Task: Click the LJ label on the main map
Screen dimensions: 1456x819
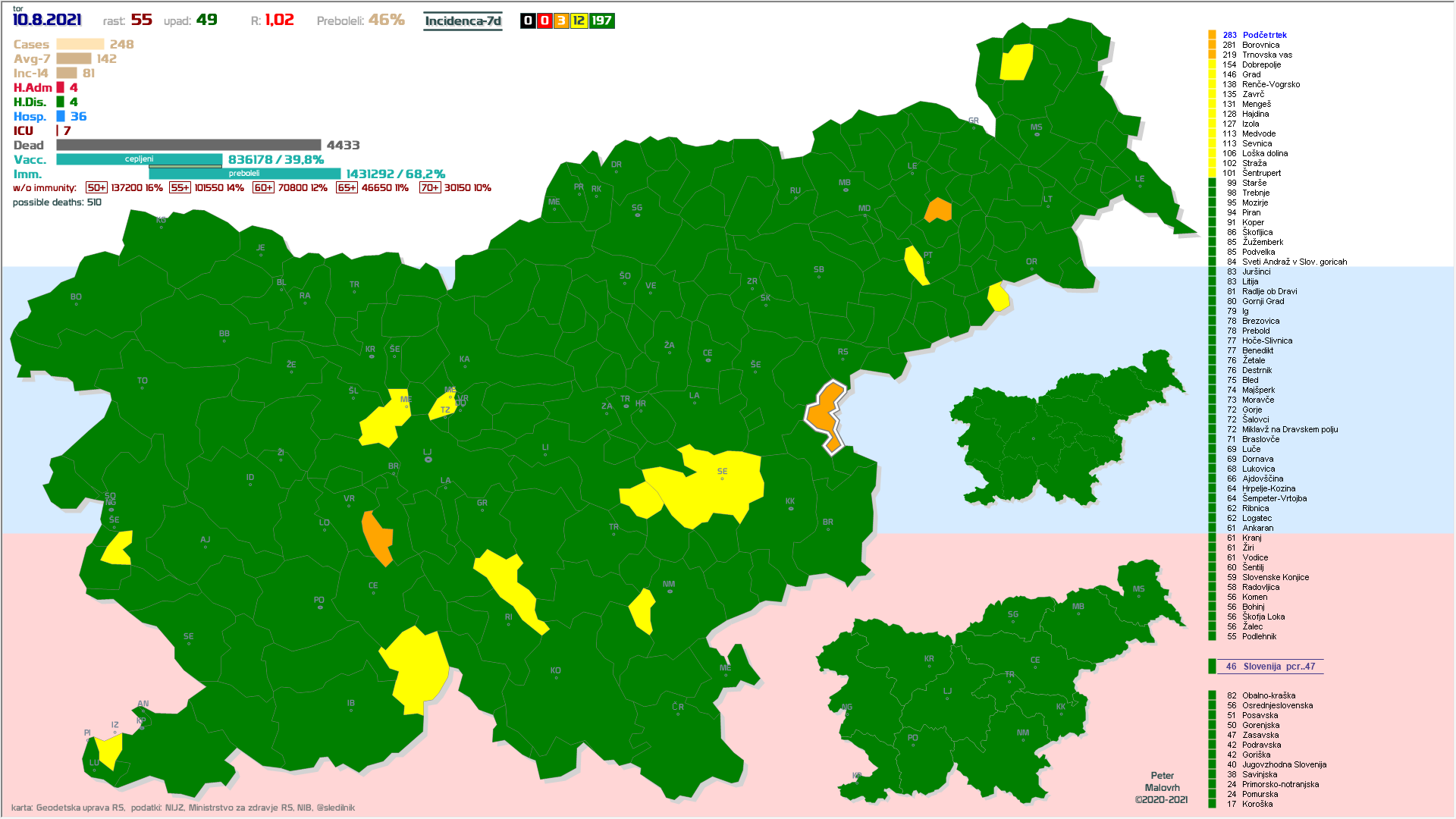Action: click(x=427, y=453)
